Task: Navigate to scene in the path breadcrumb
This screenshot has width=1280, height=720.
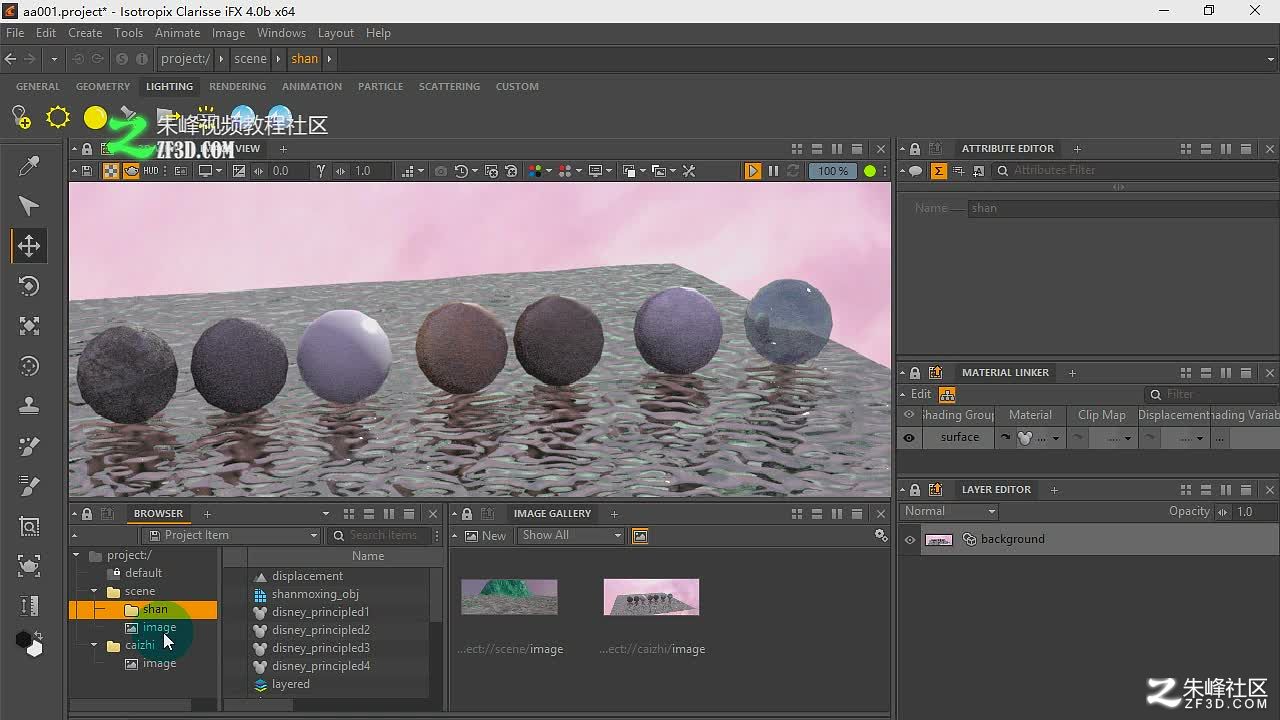Action: click(250, 59)
